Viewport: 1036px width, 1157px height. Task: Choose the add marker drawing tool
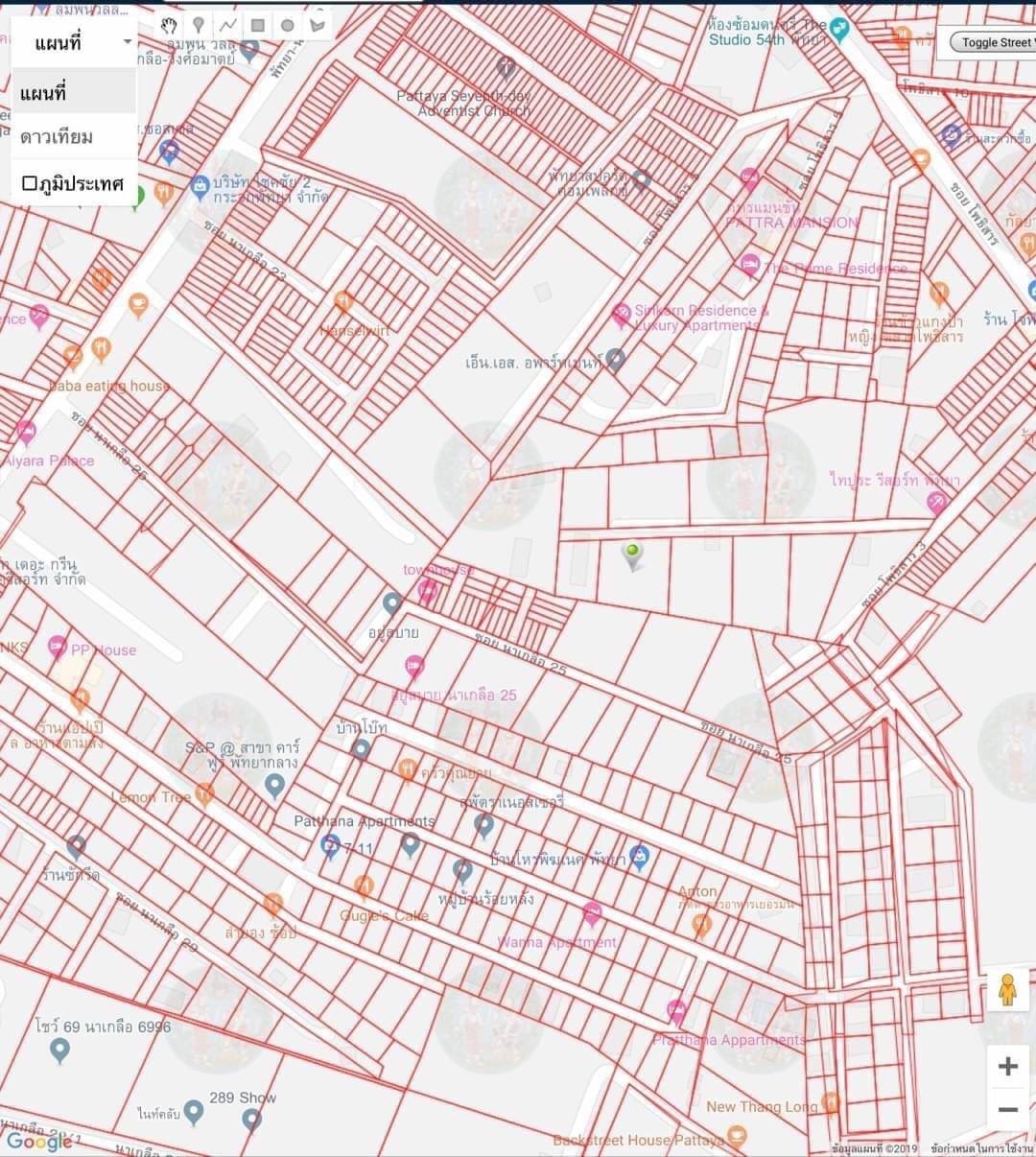coord(199,25)
